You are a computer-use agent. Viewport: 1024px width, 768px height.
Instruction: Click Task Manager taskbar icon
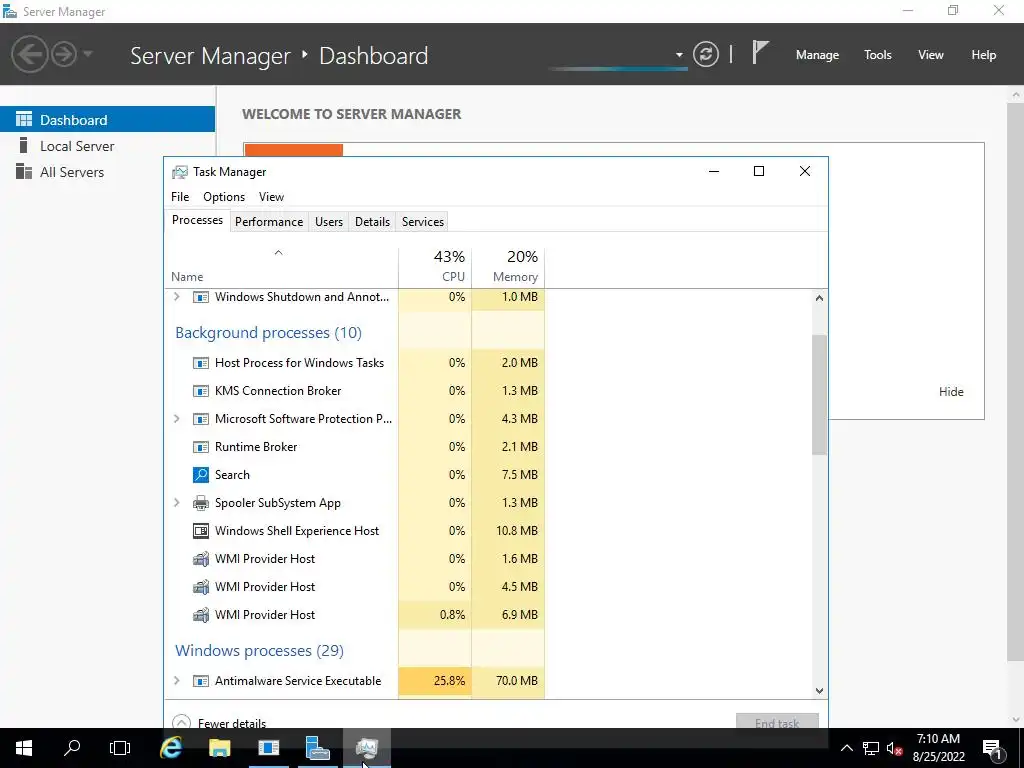(x=366, y=748)
